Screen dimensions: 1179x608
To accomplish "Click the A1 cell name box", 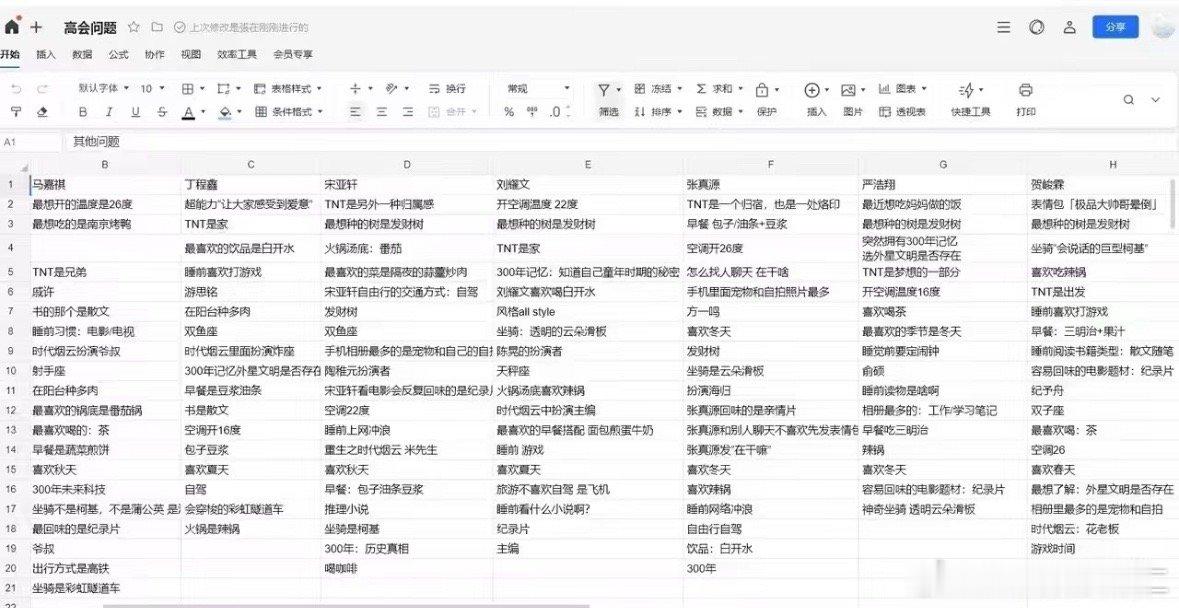I will (30, 141).
